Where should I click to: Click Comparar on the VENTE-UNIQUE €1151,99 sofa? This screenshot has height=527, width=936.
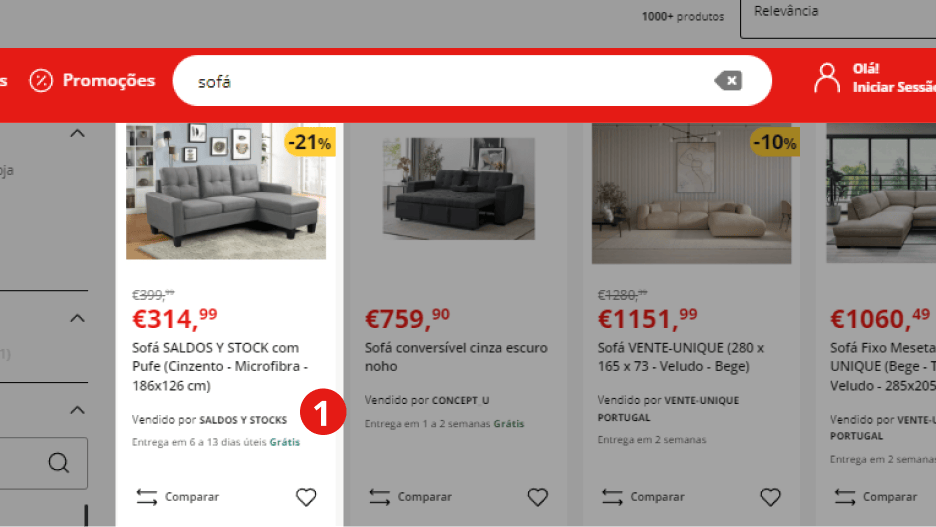[657, 497]
